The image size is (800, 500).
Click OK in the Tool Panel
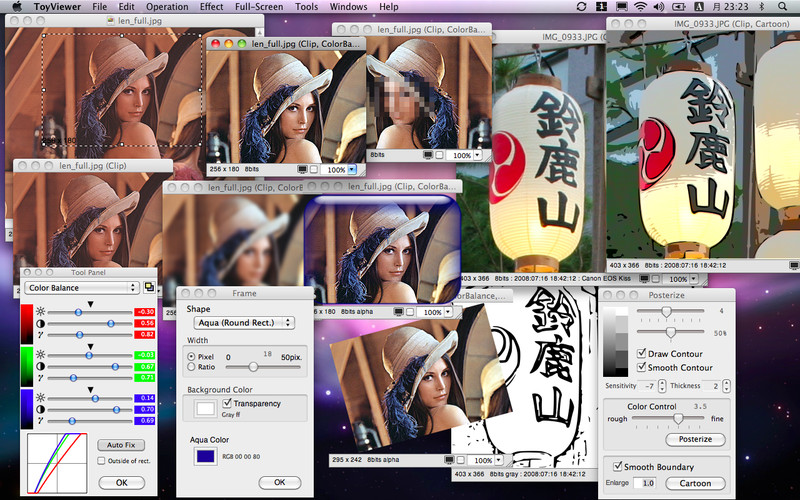(121, 482)
